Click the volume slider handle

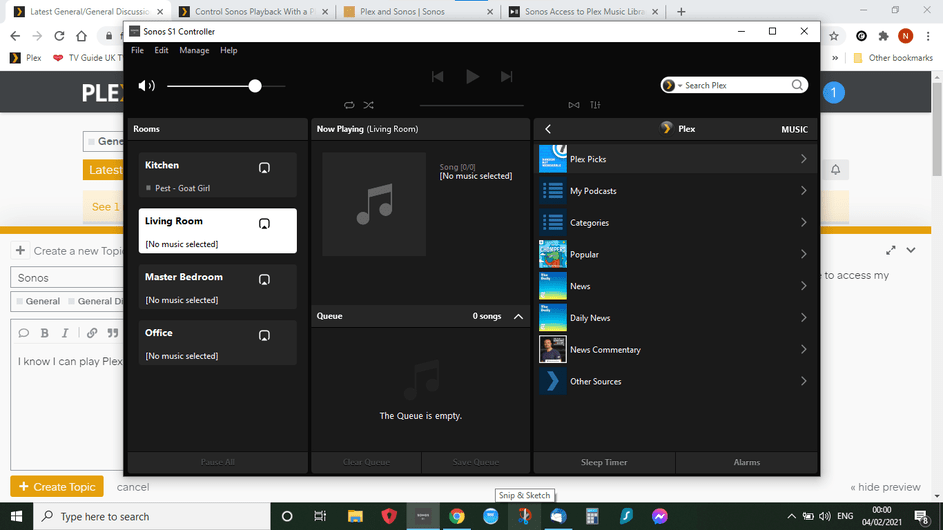[x=255, y=86]
